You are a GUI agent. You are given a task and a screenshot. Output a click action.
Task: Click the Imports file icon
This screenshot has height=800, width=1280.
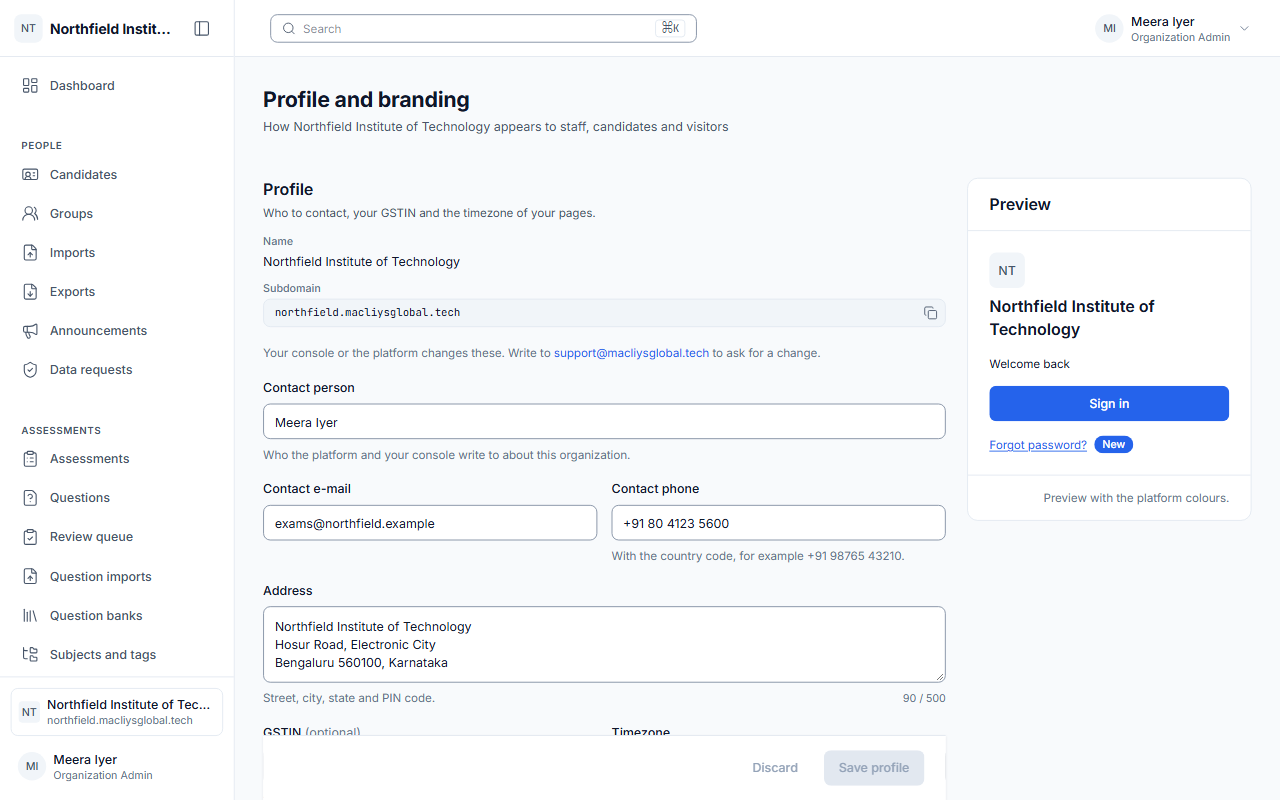30,253
